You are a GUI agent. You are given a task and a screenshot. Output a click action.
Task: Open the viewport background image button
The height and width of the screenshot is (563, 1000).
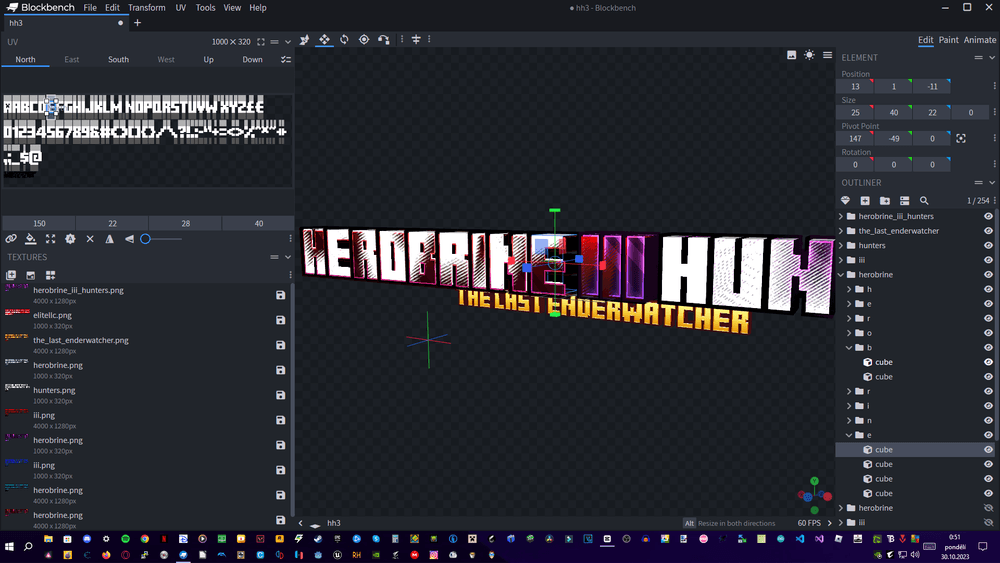click(x=791, y=55)
